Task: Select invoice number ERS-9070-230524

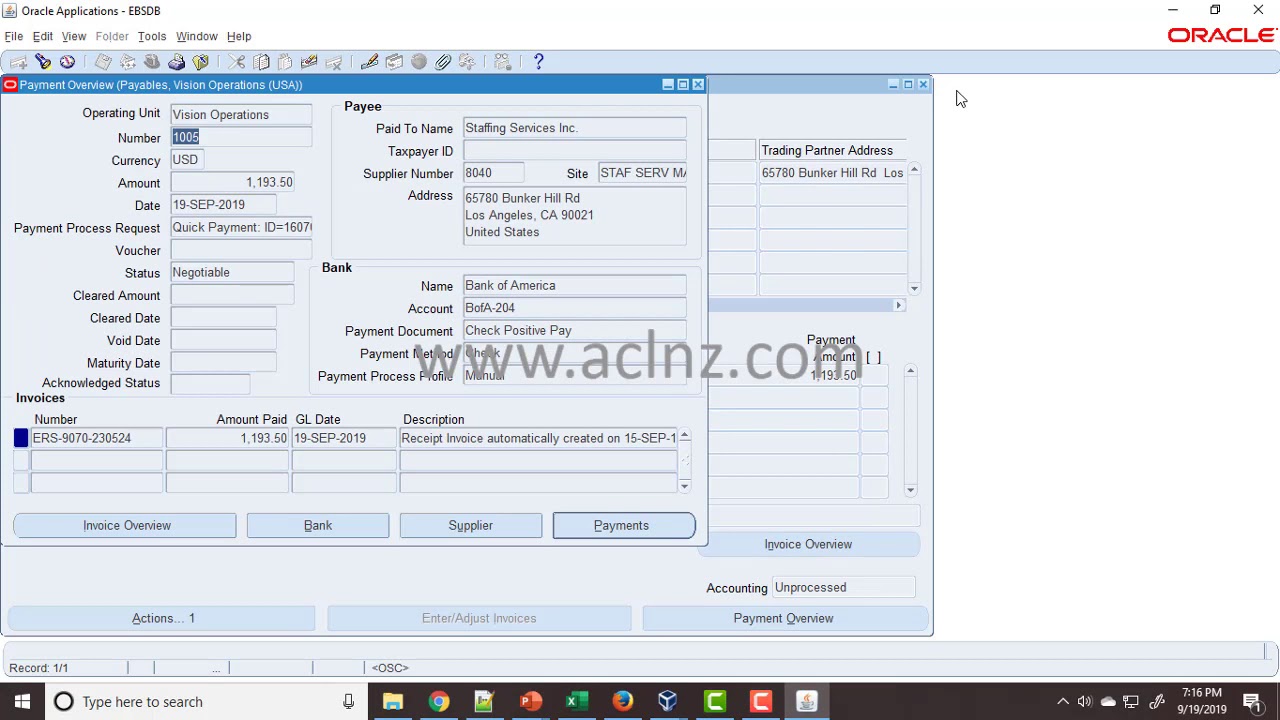Action: pos(97,438)
